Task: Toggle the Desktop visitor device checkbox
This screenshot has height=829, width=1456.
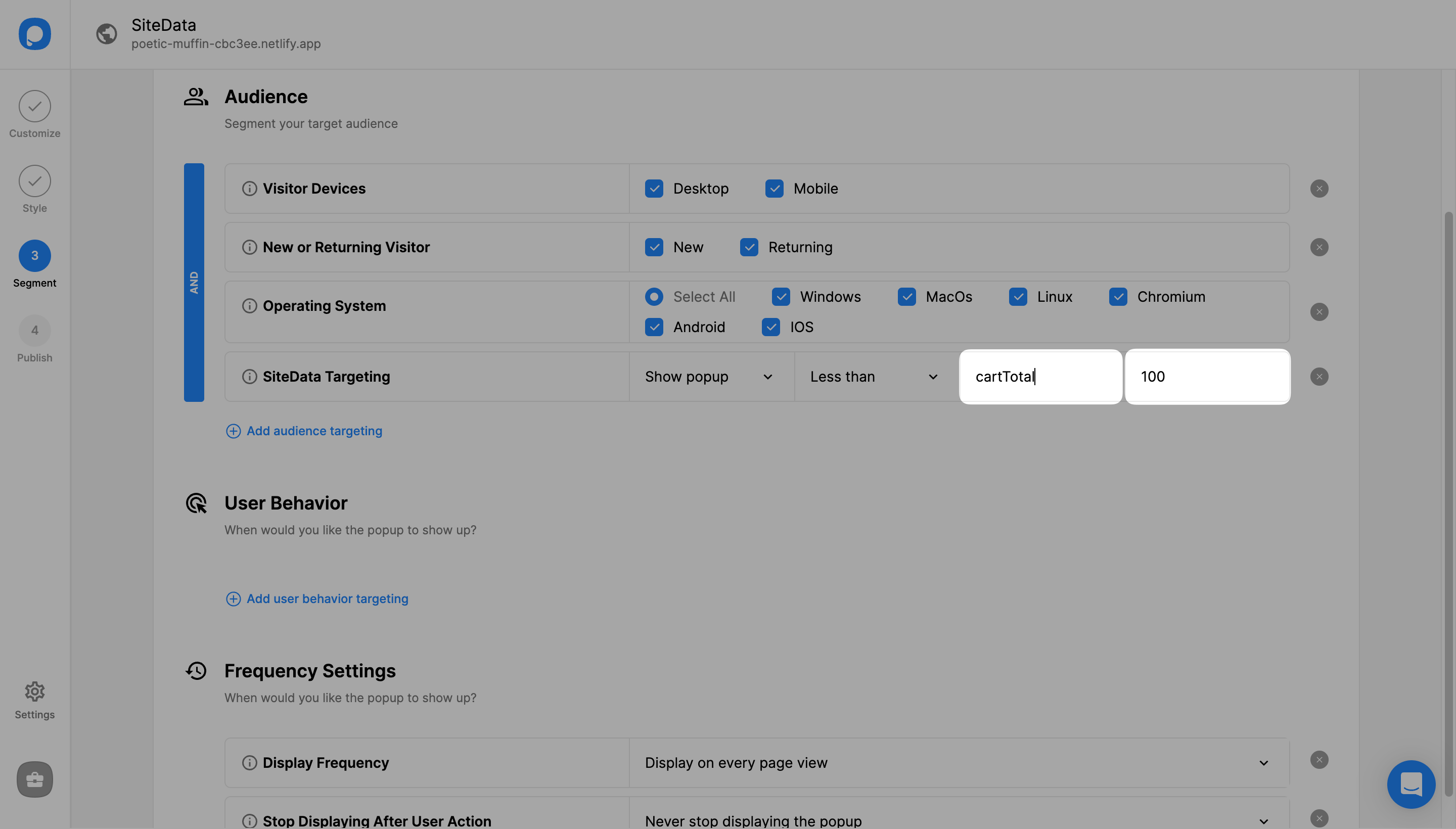Action: (x=654, y=188)
